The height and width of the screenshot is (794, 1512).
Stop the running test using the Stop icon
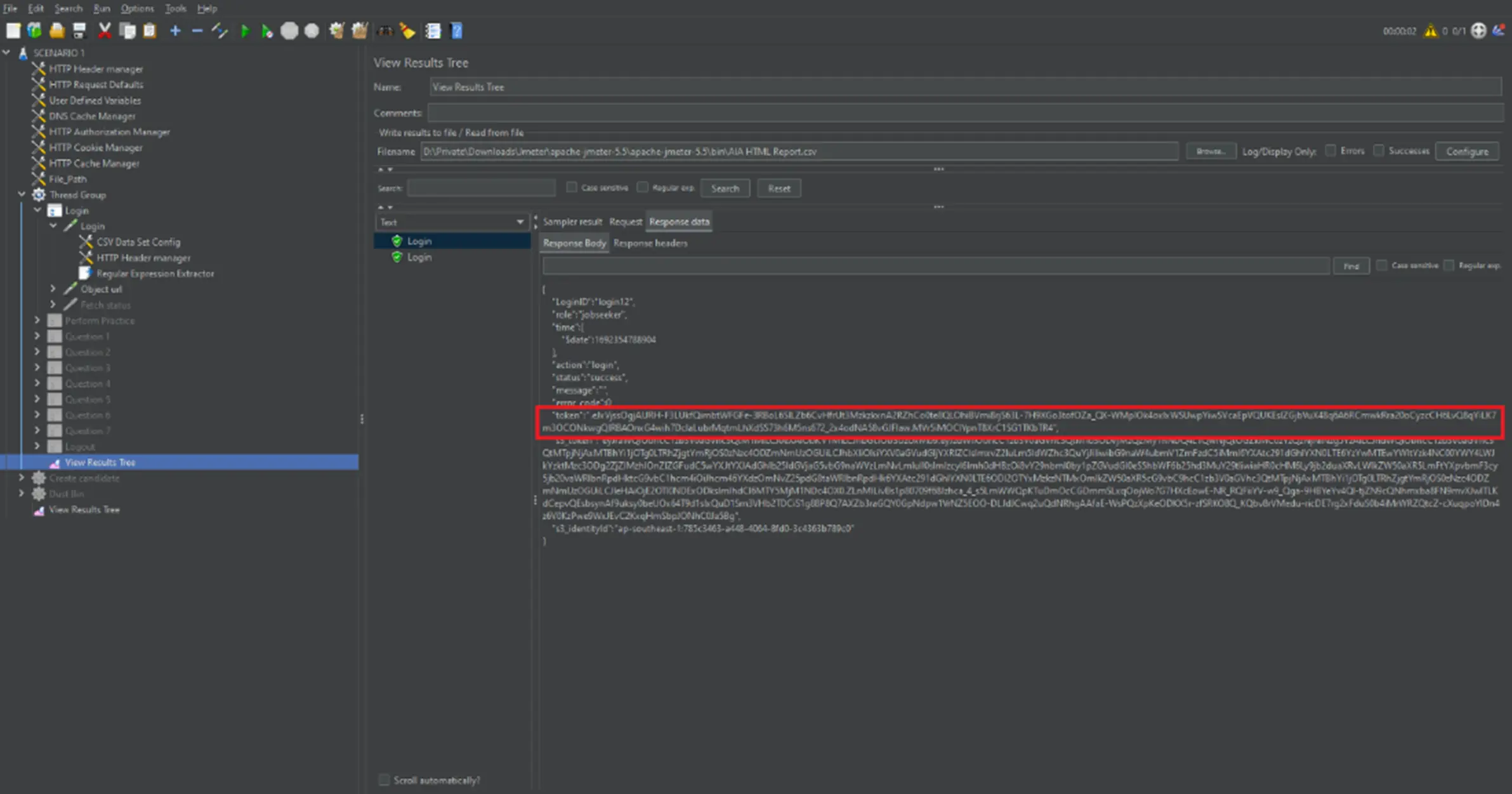pyautogui.click(x=289, y=30)
